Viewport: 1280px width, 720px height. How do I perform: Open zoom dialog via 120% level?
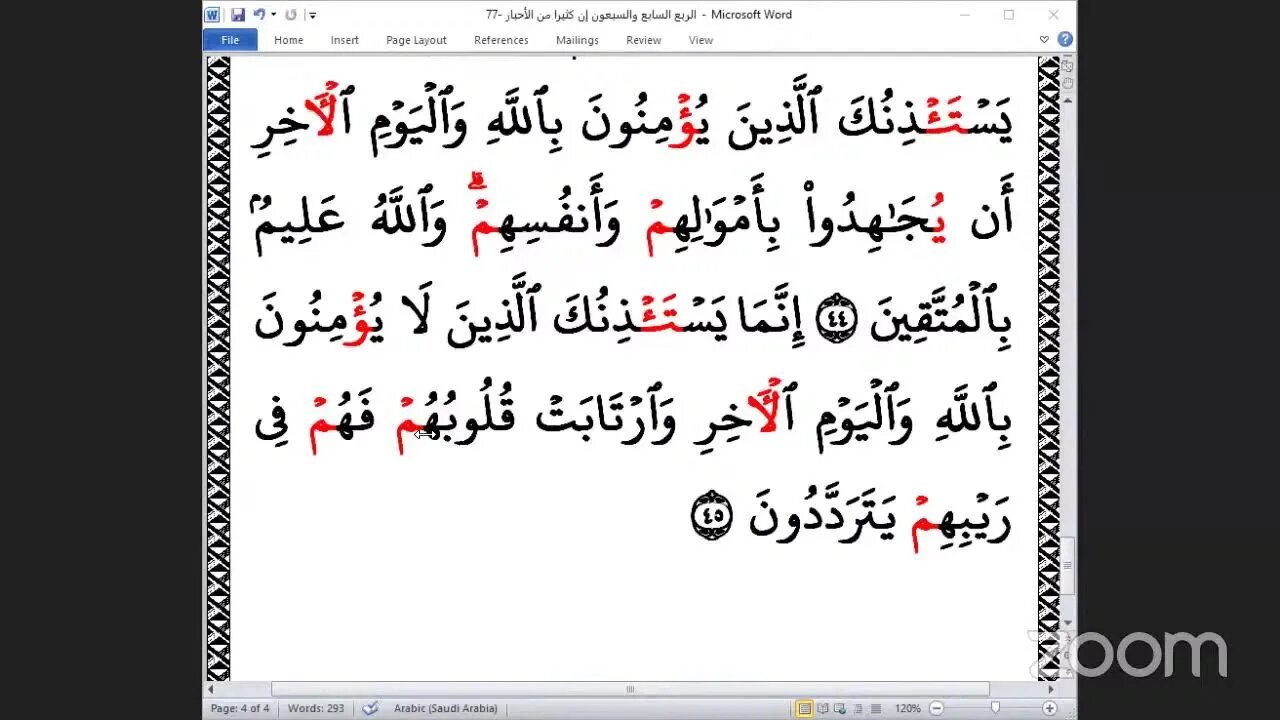click(908, 708)
